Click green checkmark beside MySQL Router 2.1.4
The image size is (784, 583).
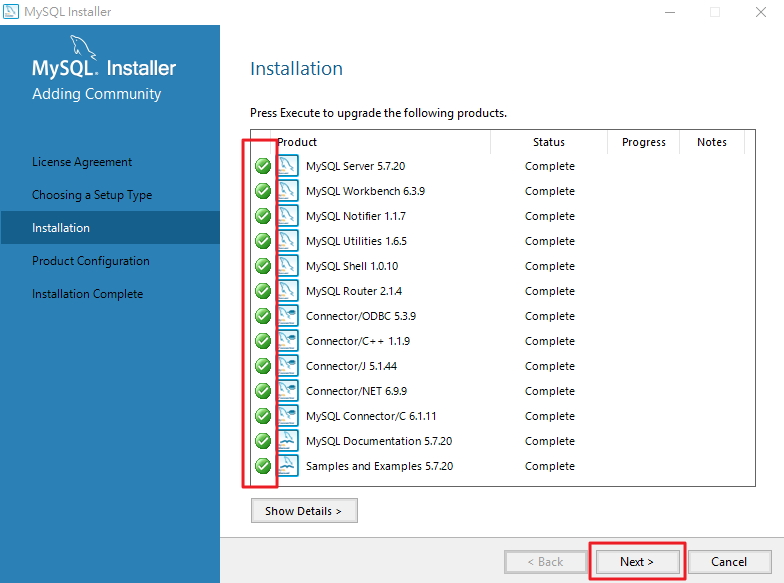(x=263, y=290)
